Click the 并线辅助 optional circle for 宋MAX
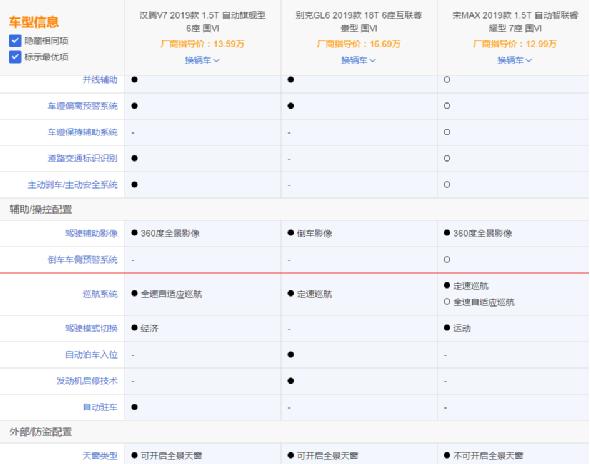 tap(447, 79)
